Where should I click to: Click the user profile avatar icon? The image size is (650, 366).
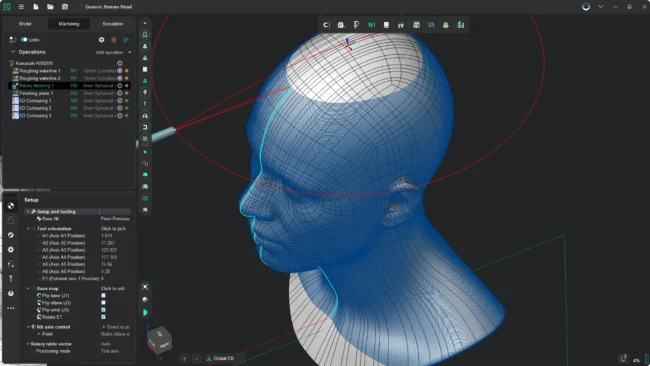coord(586,7)
